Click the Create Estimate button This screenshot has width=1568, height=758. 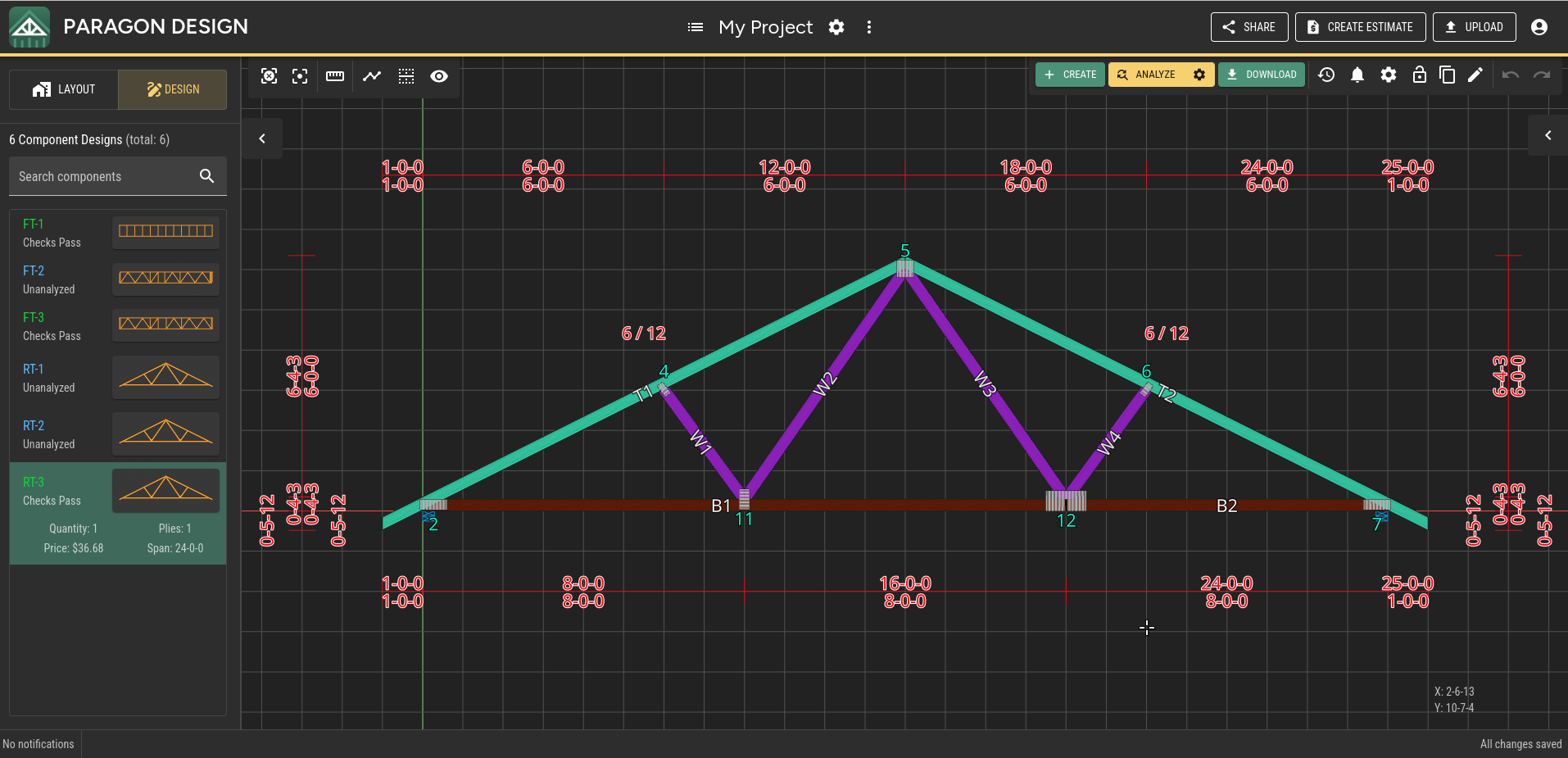tap(1361, 27)
